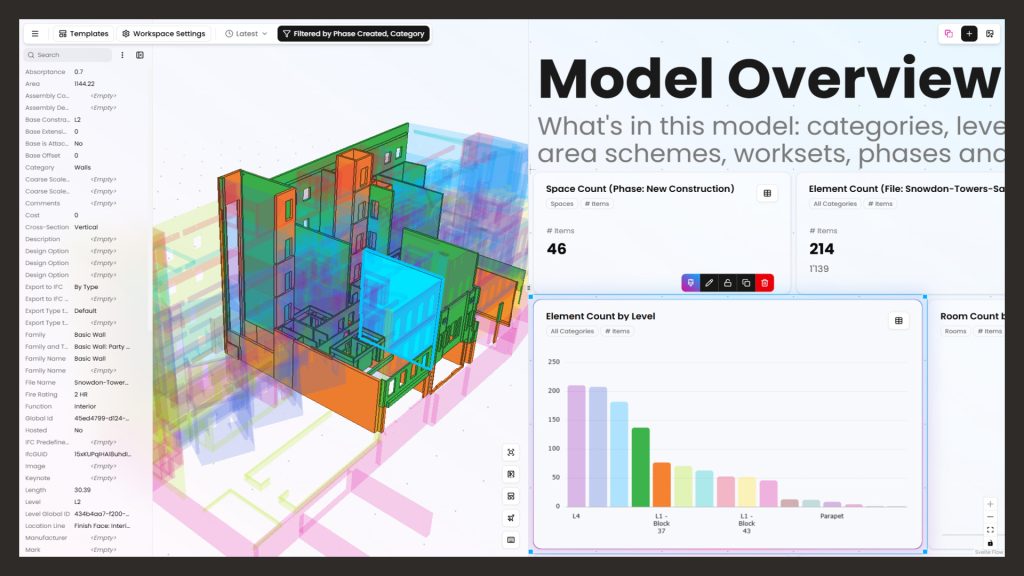
Task: Click the third viewer tool icon in the stack
Action: 511,496
